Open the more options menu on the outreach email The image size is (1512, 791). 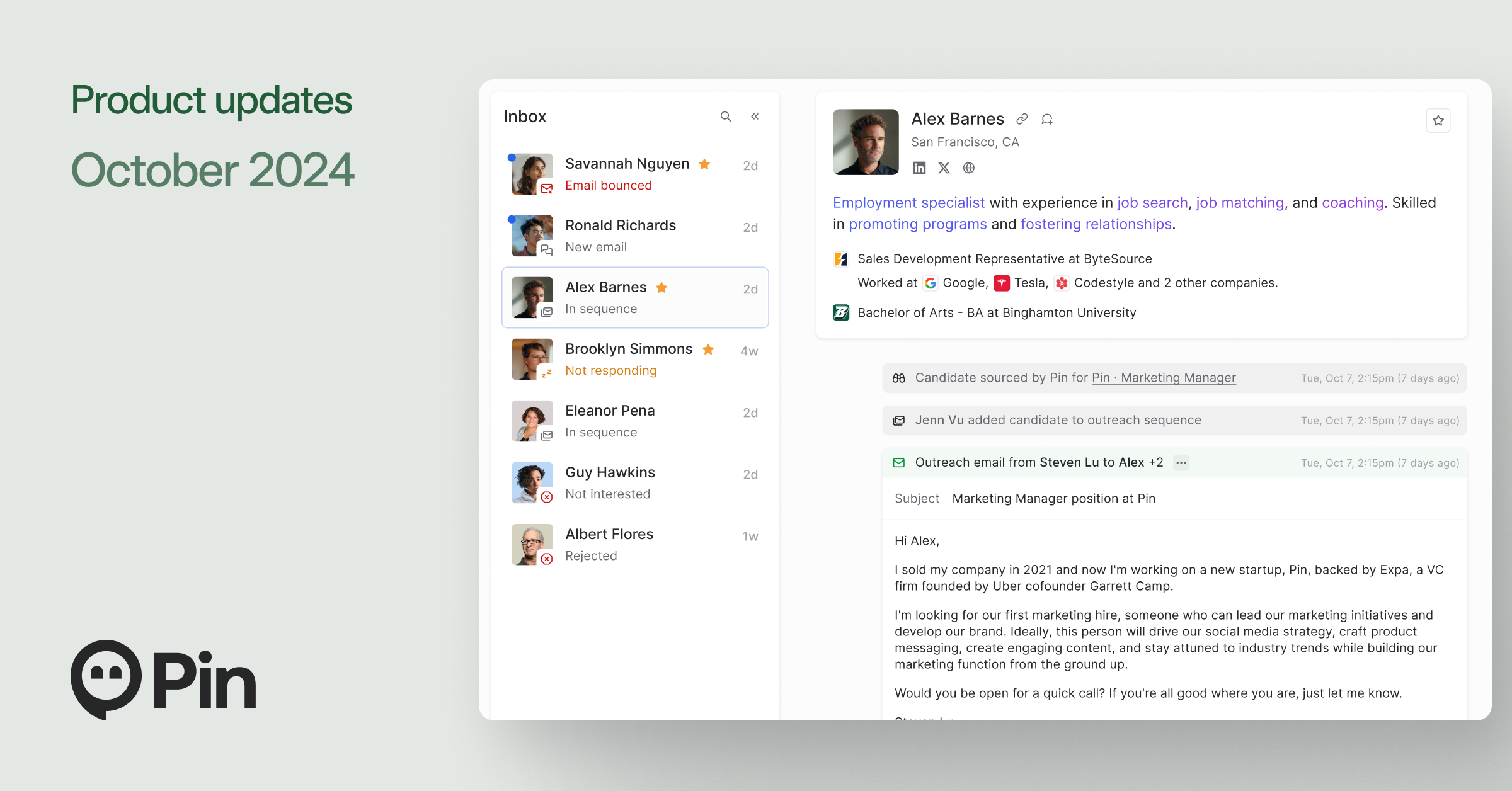coord(1181,462)
